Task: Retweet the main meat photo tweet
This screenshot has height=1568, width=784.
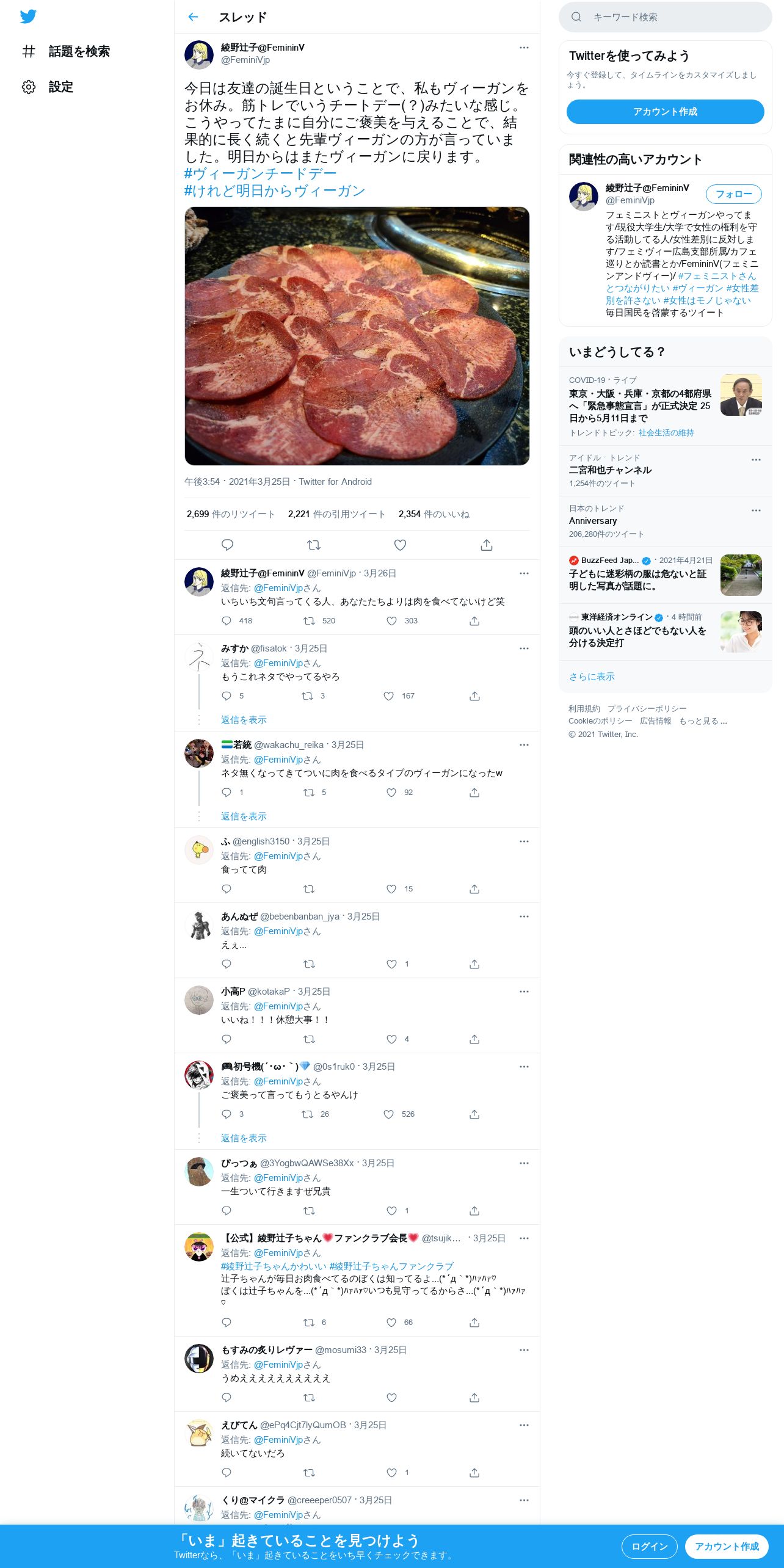Action: pyautogui.click(x=314, y=545)
